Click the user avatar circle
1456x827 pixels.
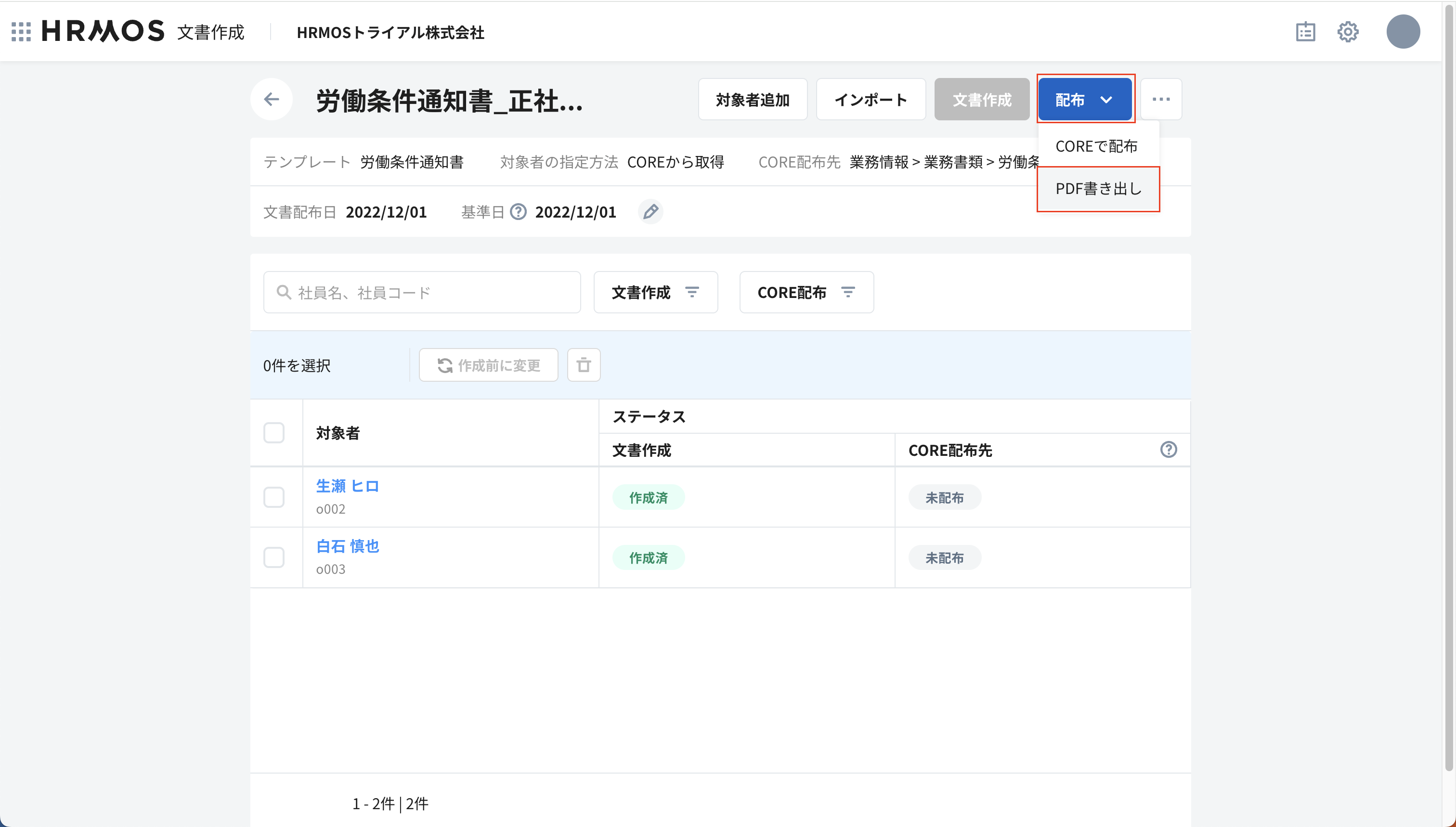coord(1403,32)
